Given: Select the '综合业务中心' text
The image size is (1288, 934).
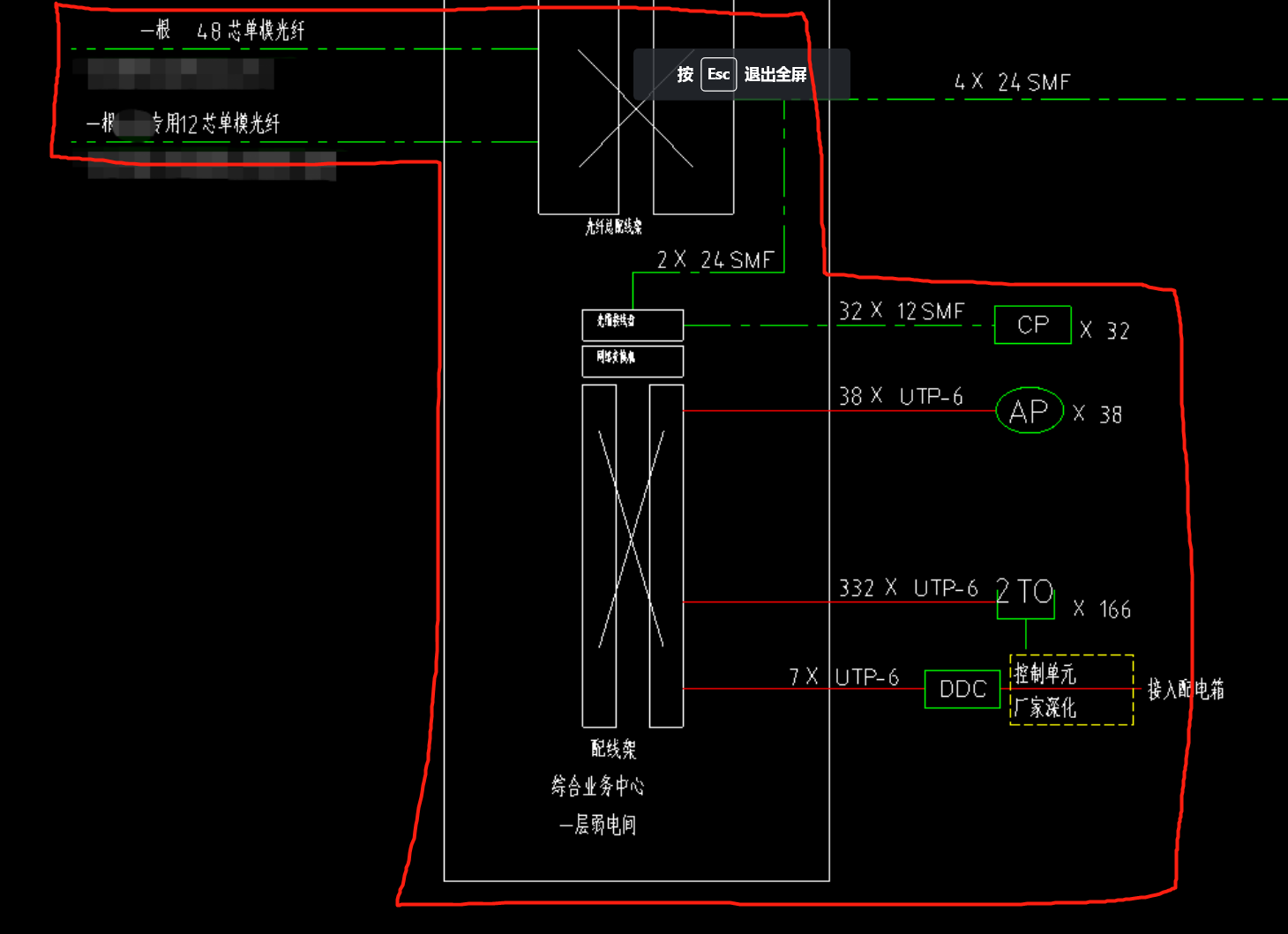Looking at the screenshot, I should [598, 786].
